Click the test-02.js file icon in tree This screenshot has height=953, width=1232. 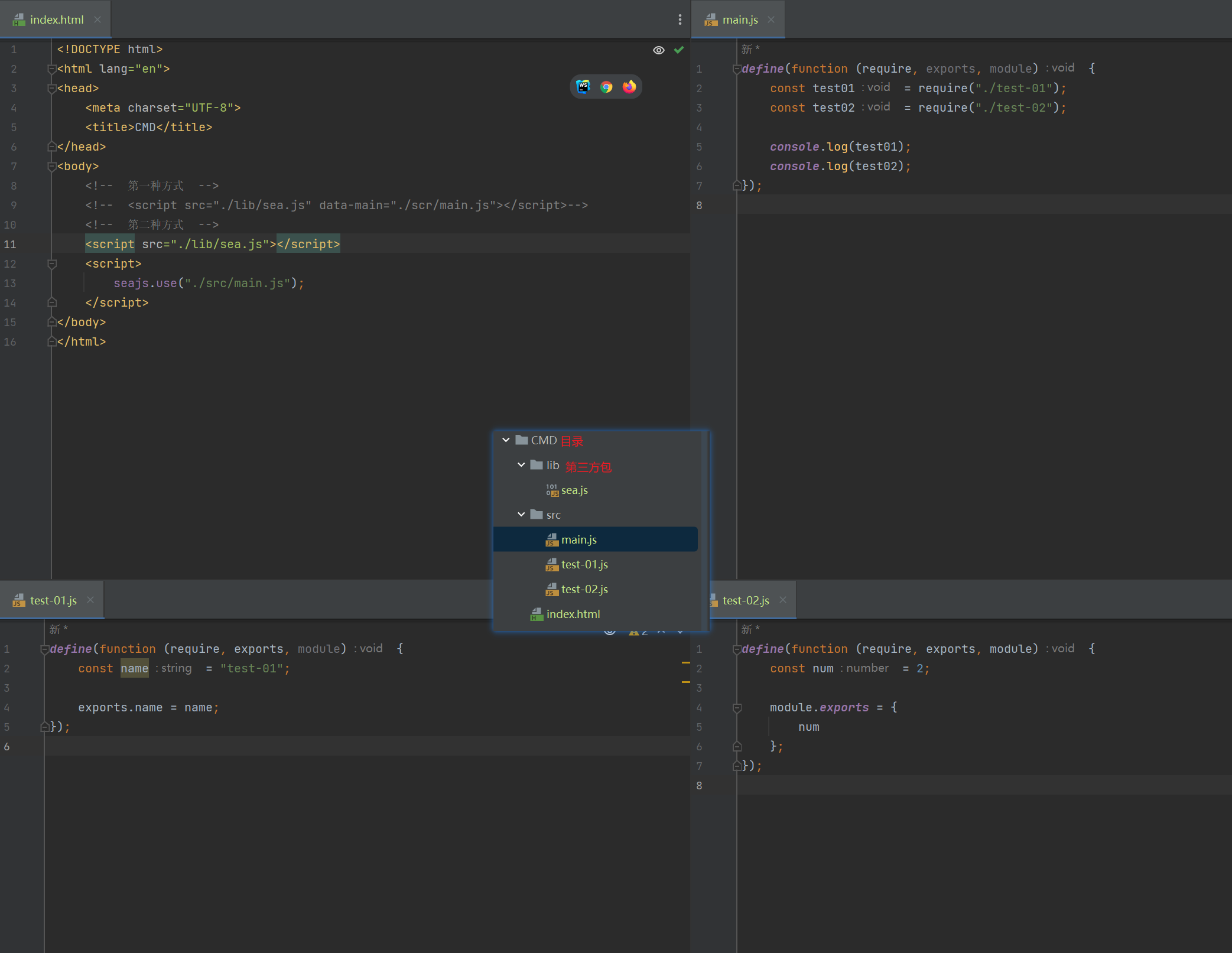552,590
